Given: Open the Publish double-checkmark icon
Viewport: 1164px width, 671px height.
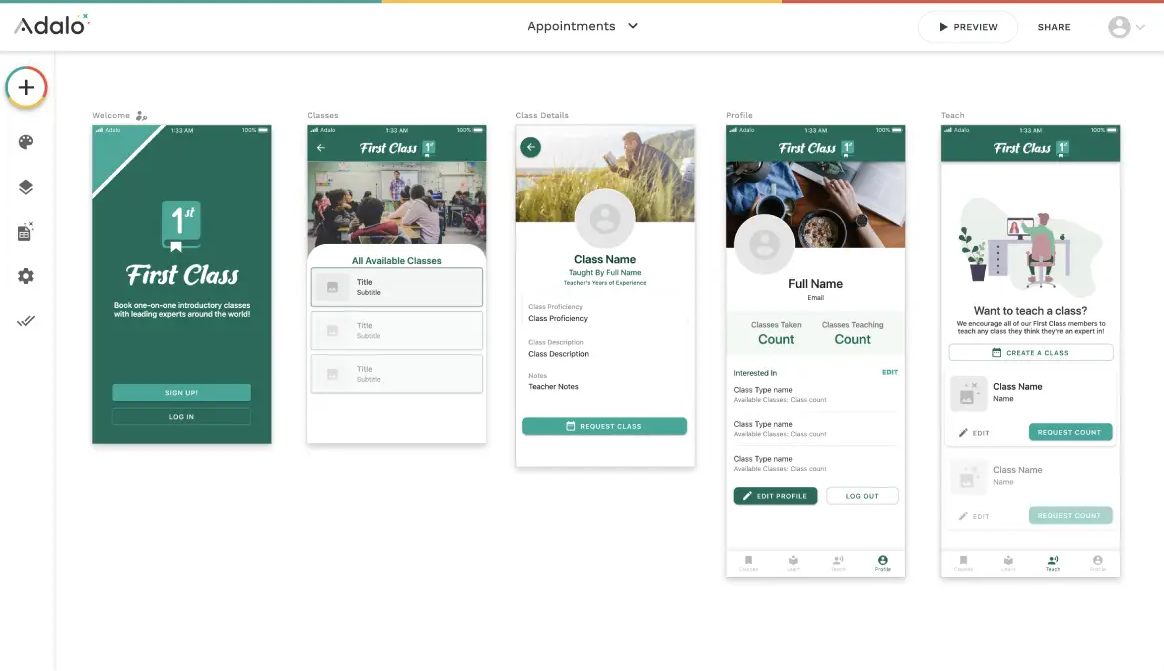Looking at the screenshot, I should tap(26, 321).
